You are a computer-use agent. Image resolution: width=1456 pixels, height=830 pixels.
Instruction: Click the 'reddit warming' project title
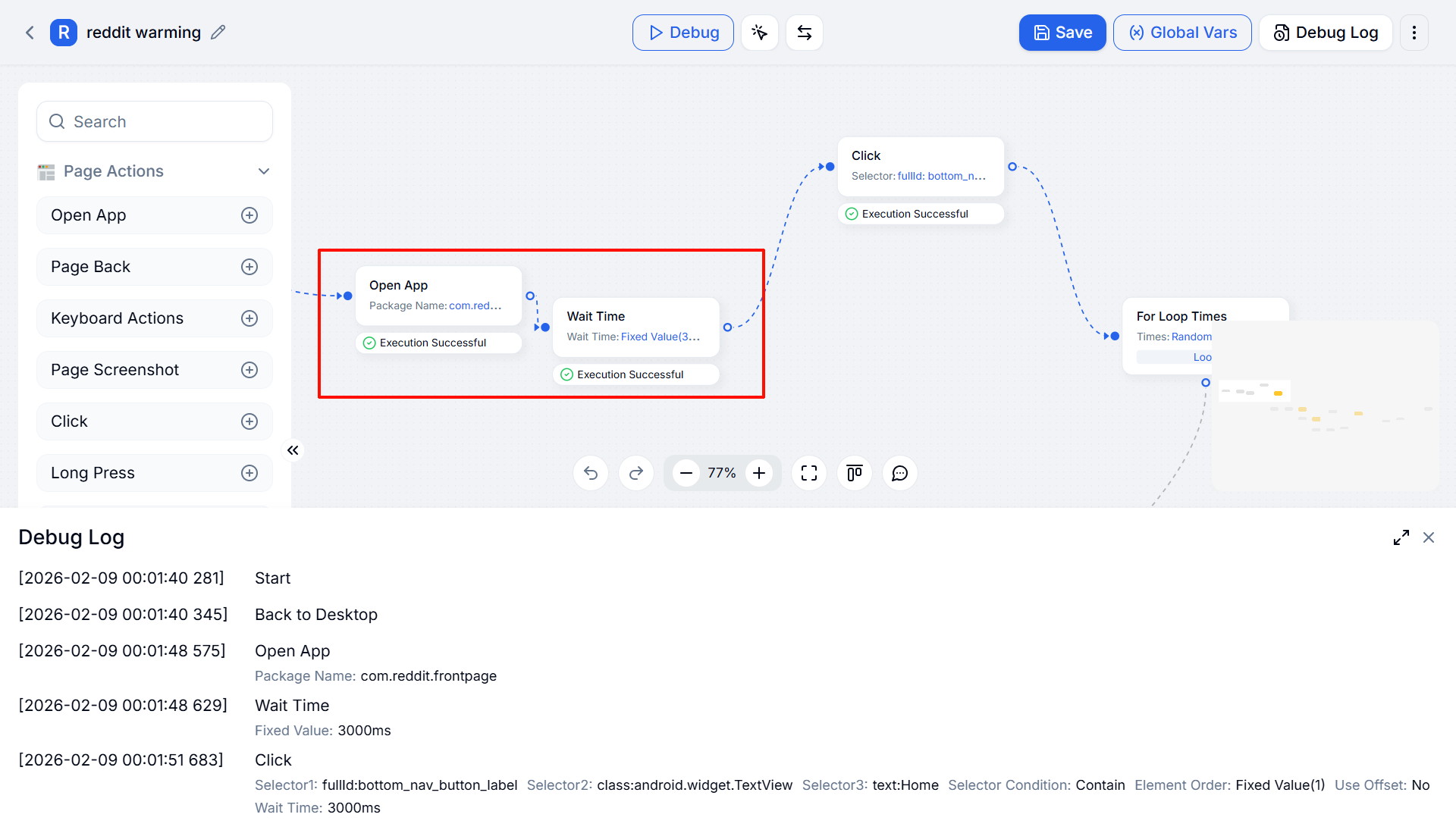point(143,33)
